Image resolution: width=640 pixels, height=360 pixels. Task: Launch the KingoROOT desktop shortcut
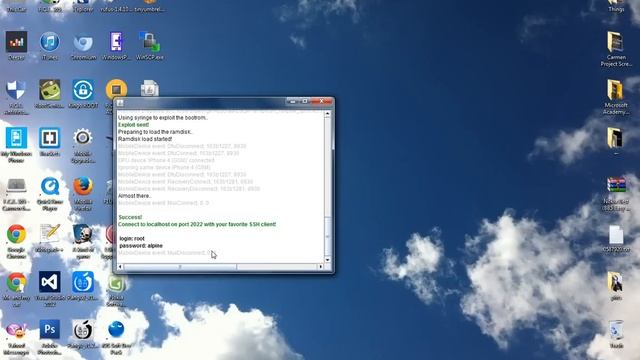click(83, 90)
